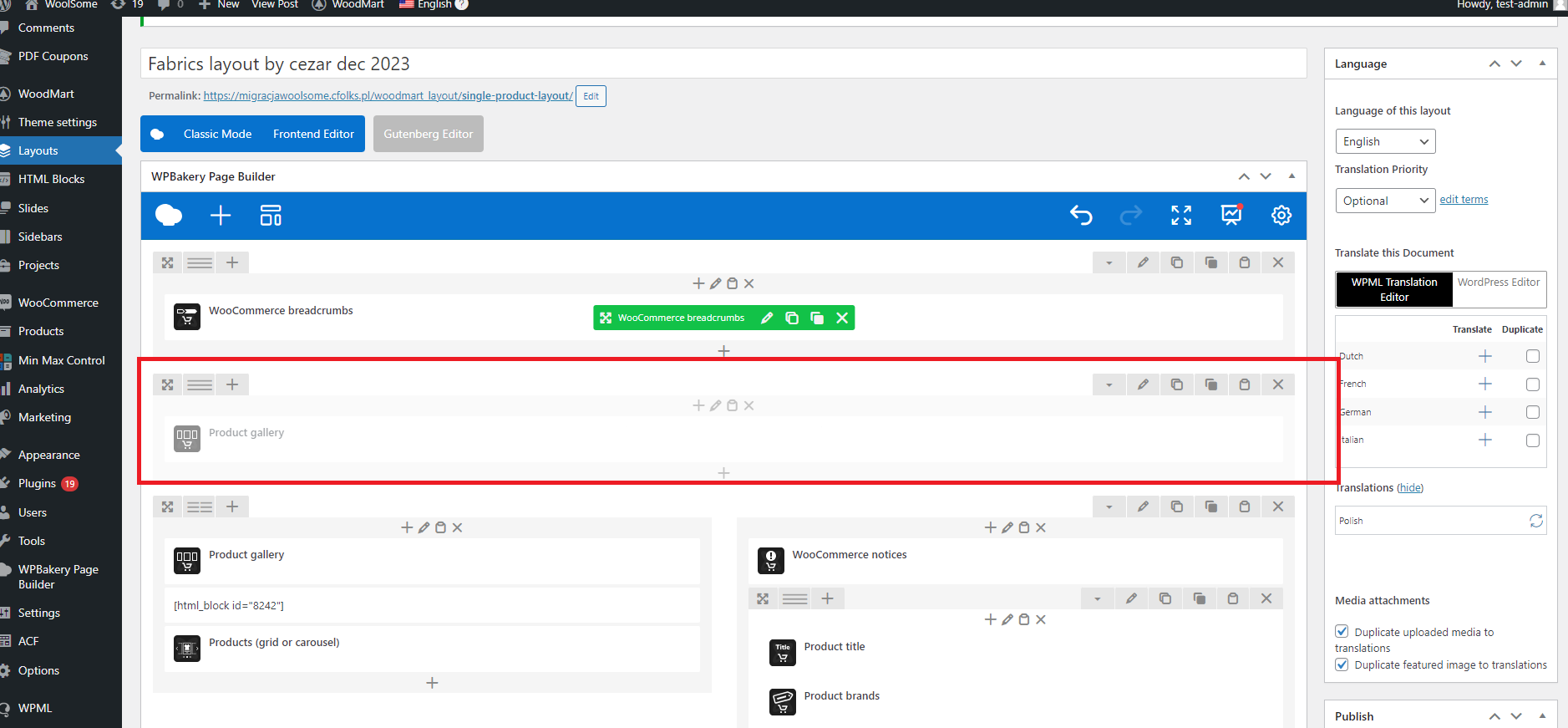Add element below Products (grid or carousel)
Viewport: 1568px width, 728px height.
(432, 683)
